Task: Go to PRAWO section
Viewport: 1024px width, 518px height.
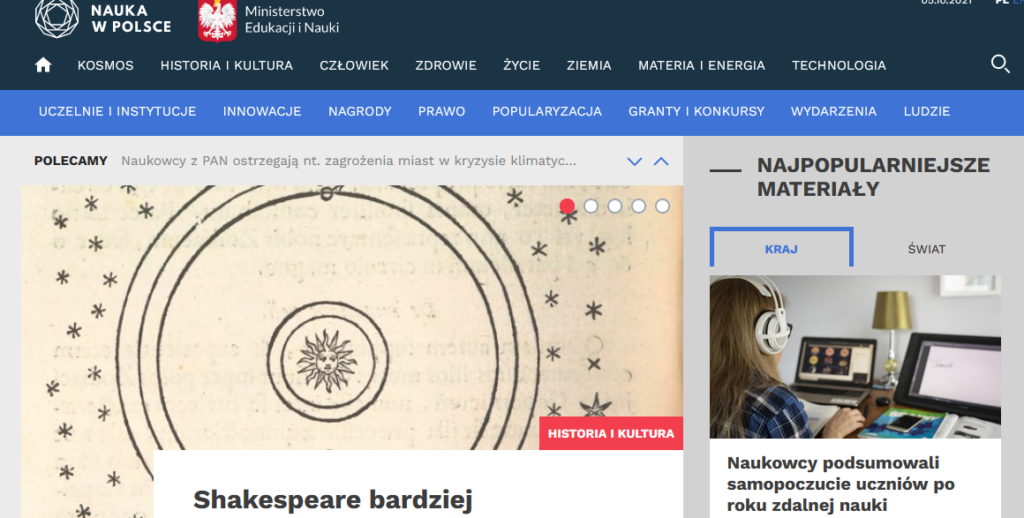Action: coord(441,111)
